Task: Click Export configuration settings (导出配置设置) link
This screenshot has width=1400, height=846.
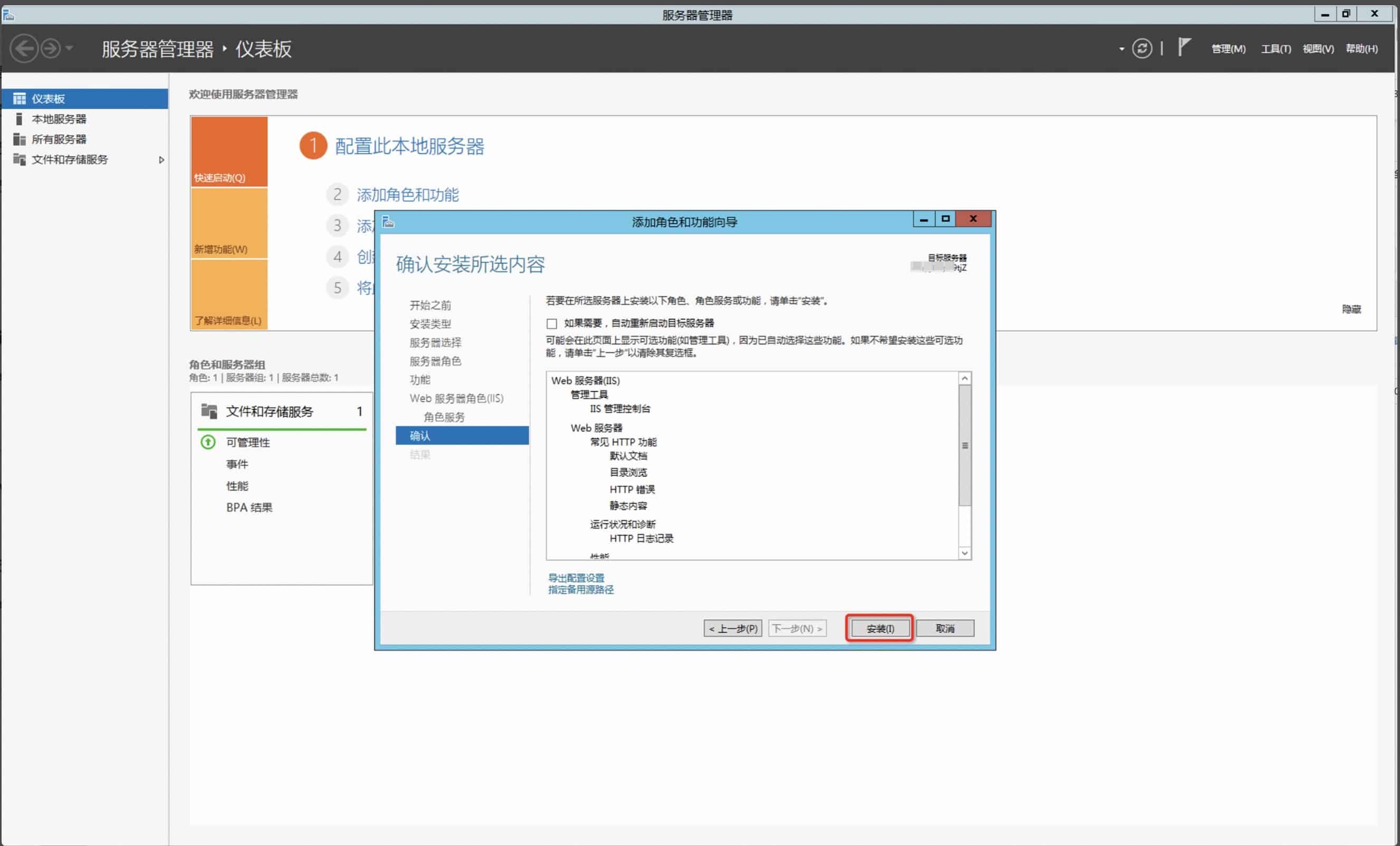Action: click(x=576, y=577)
